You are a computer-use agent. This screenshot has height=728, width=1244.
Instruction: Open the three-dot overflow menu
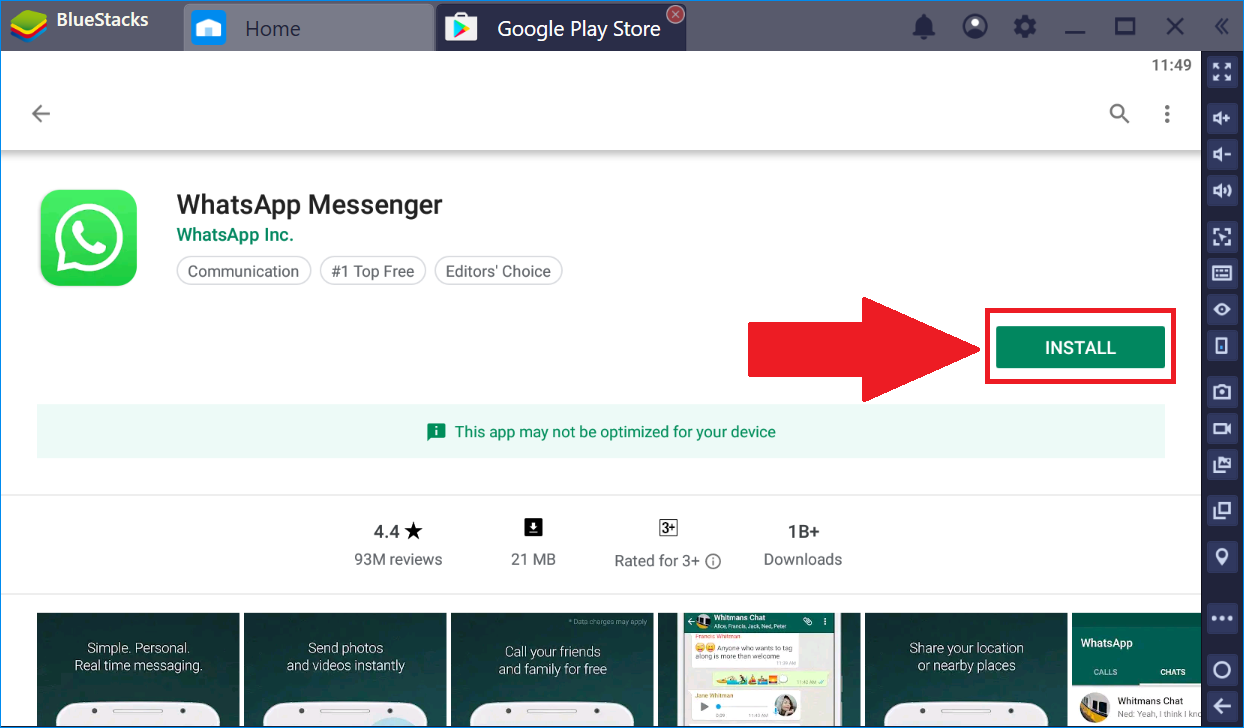click(1167, 114)
